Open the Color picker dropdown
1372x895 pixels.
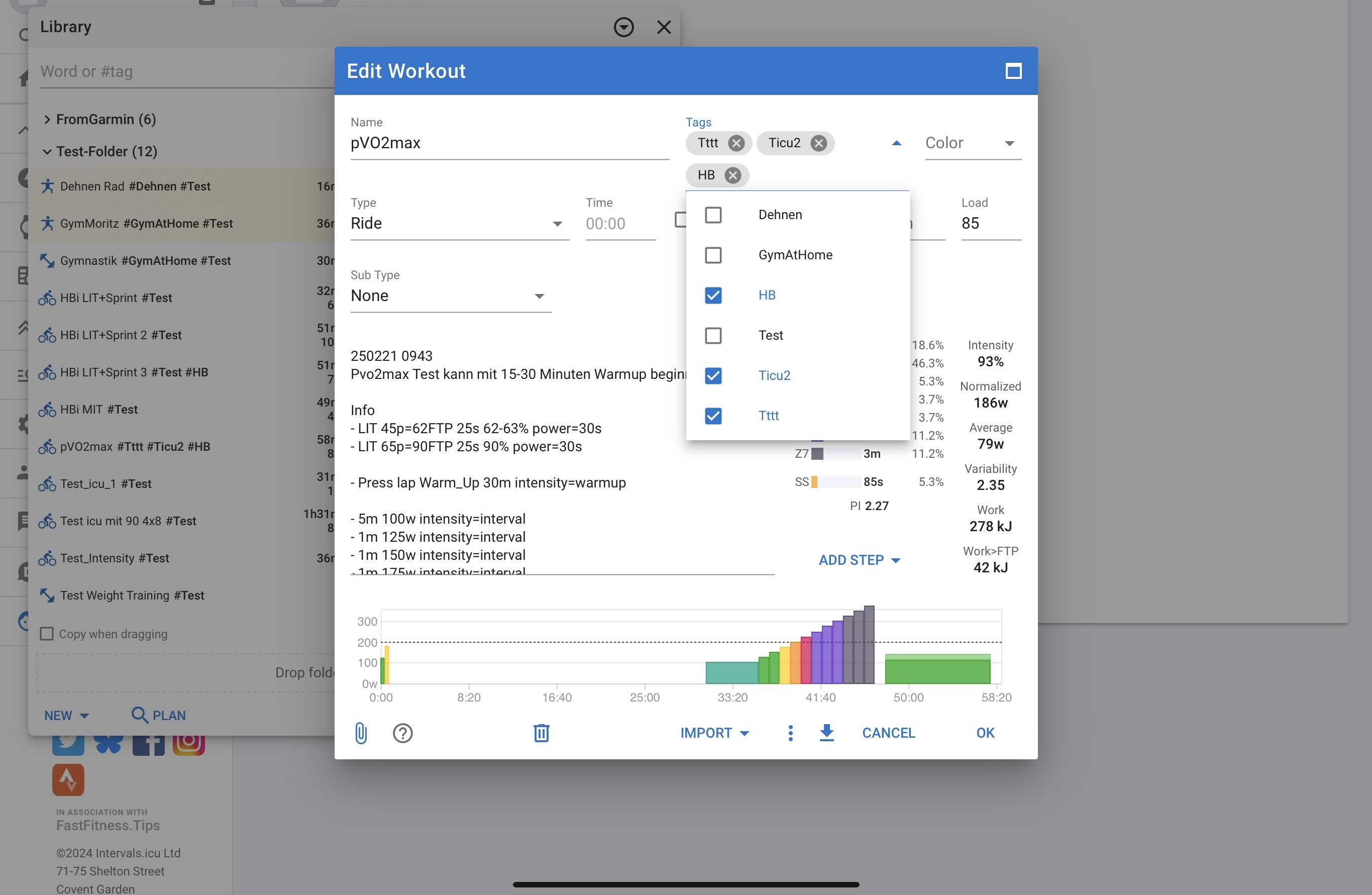click(x=973, y=143)
